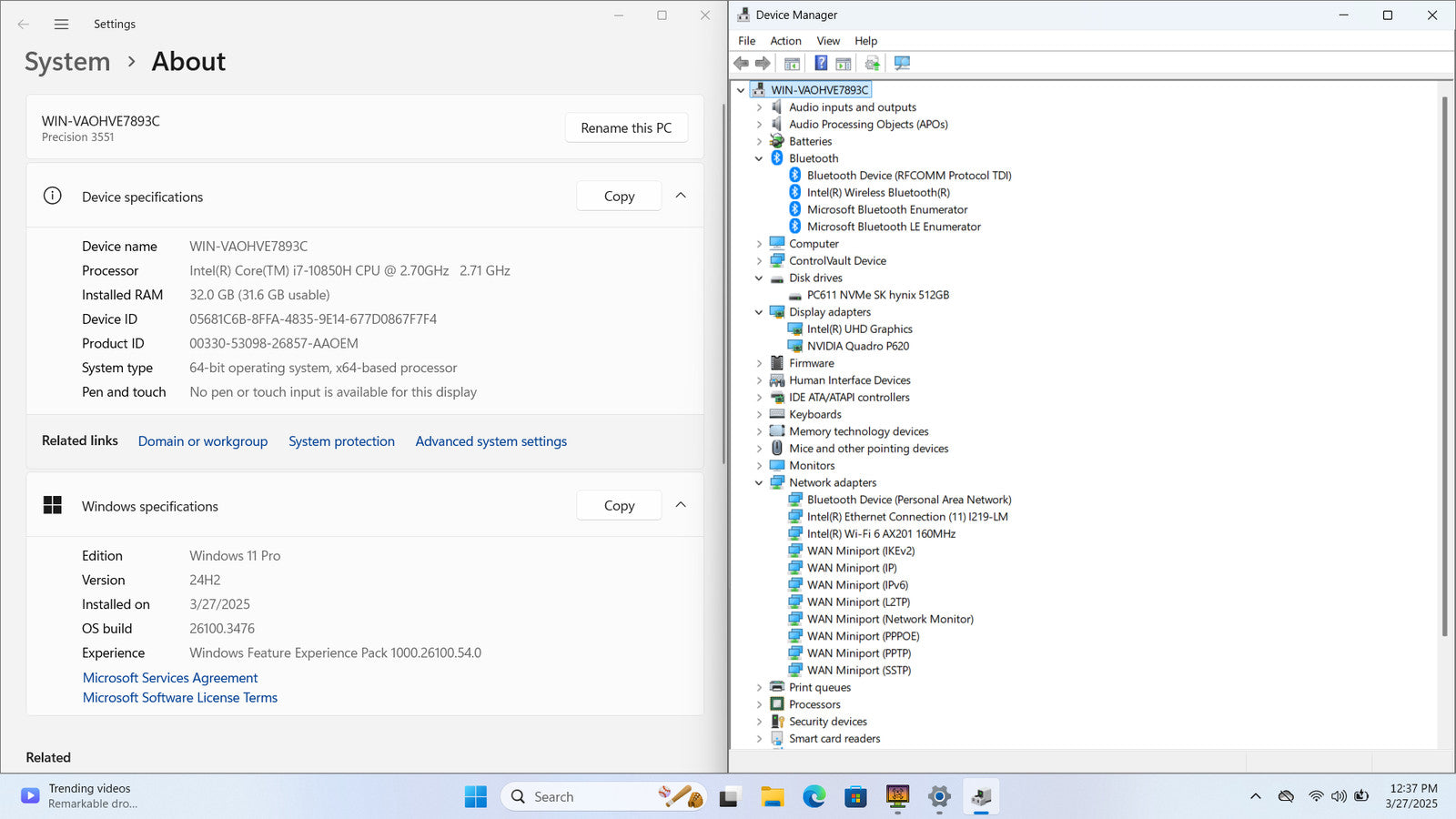Open the blue Help icon in Device Manager toolbar

(821, 63)
